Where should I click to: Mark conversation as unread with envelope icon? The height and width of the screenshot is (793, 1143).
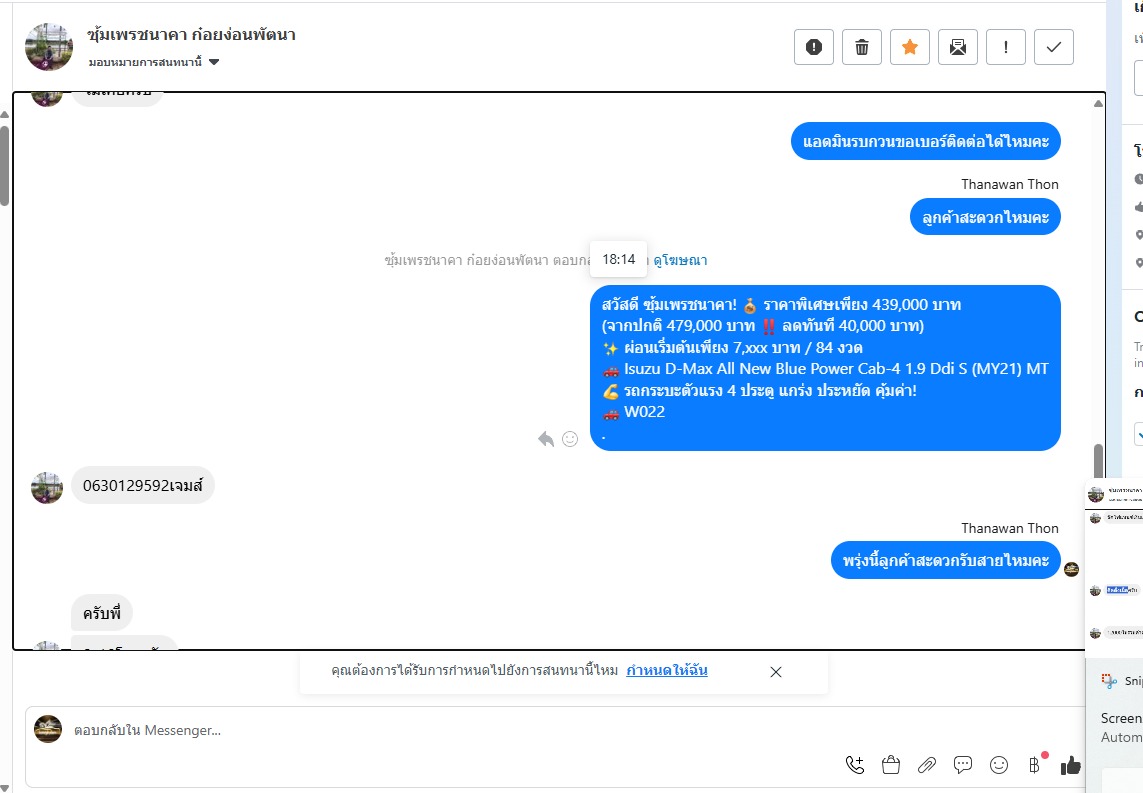[958, 47]
